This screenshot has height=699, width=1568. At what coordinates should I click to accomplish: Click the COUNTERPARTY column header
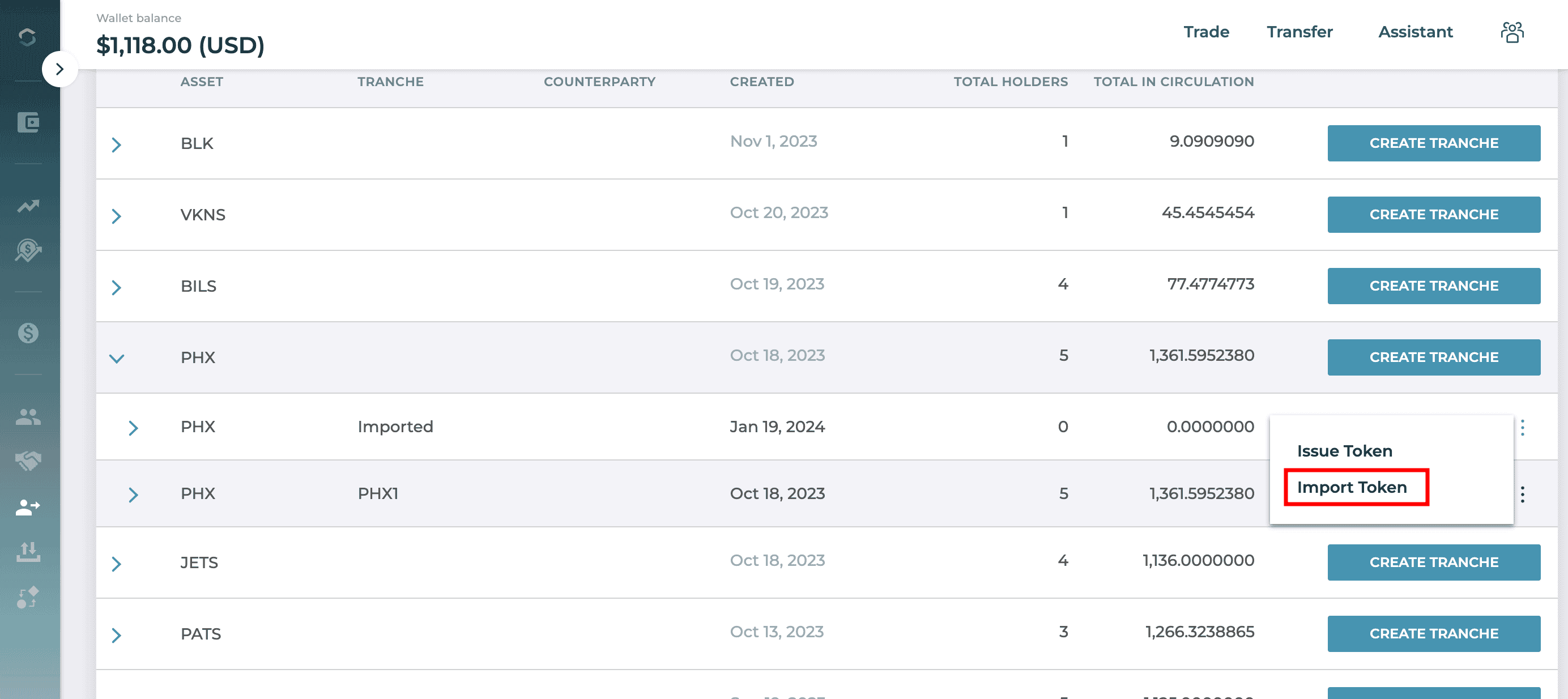click(599, 82)
